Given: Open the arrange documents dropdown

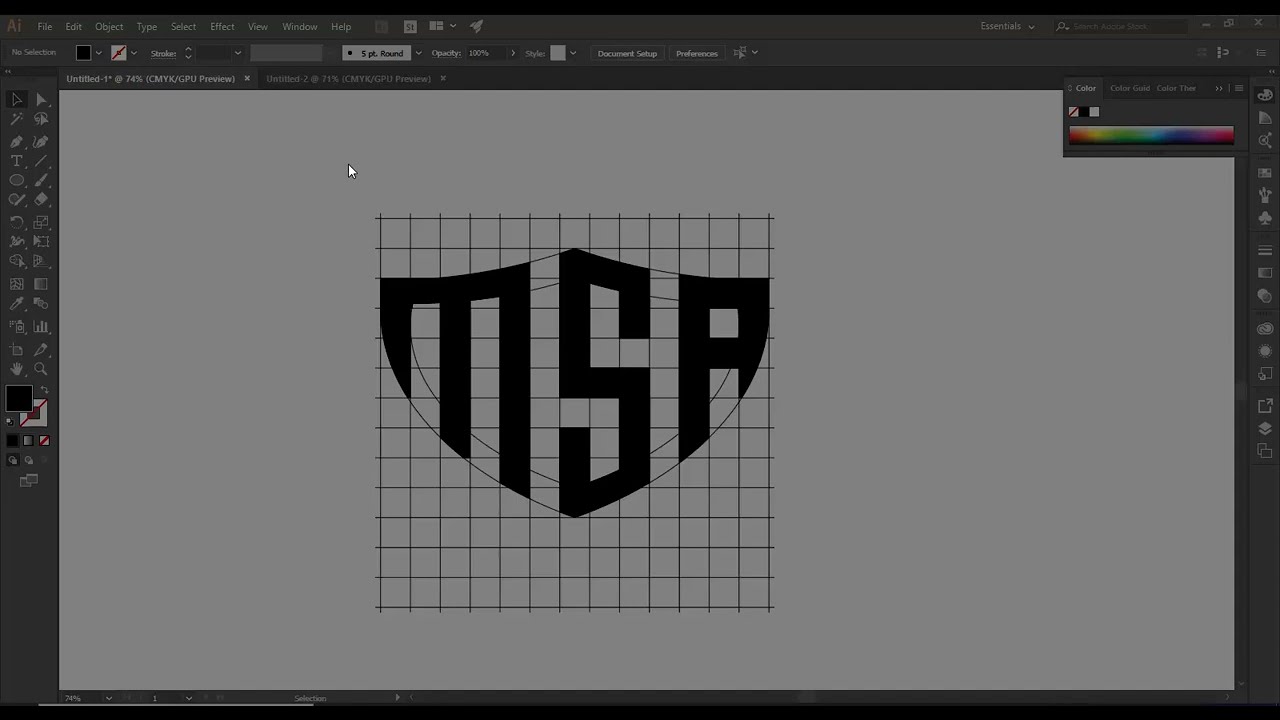Looking at the screenshot, I should (441, 26).
